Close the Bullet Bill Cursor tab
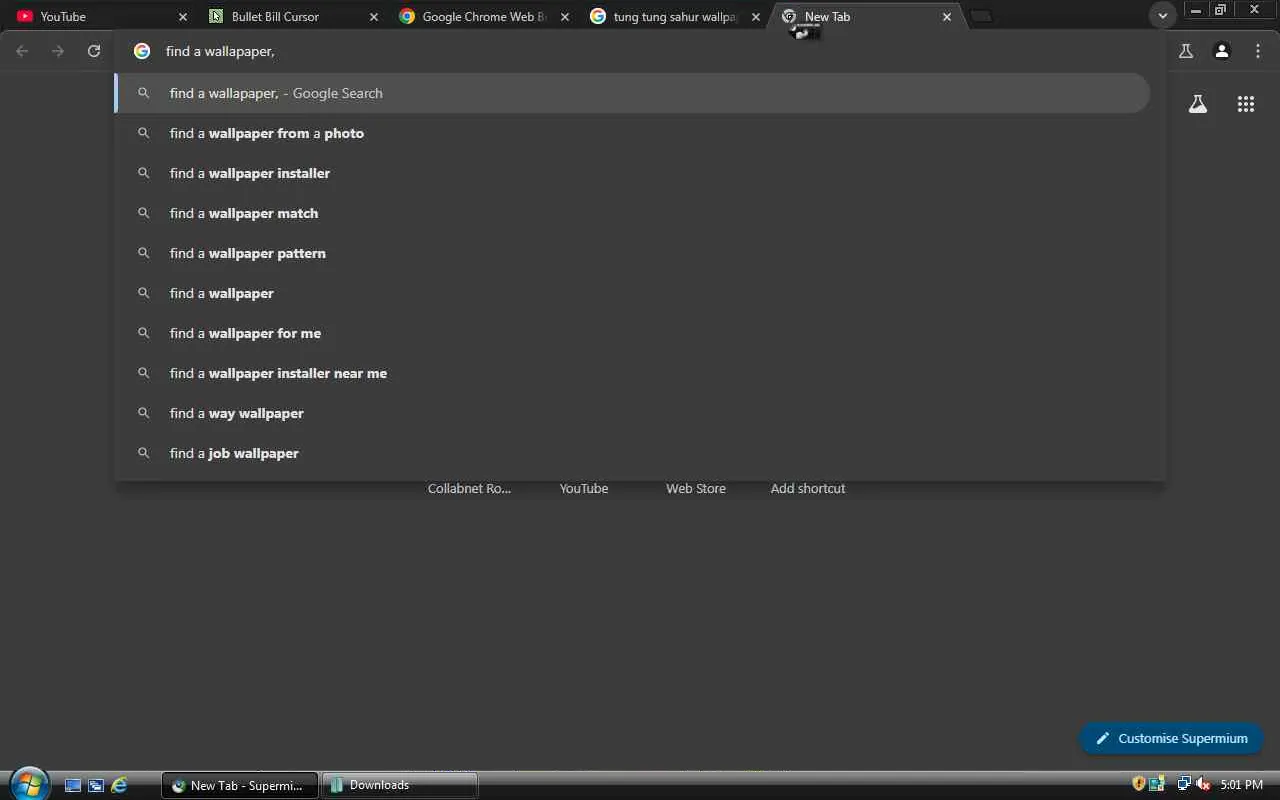 (x=374, y=17)
